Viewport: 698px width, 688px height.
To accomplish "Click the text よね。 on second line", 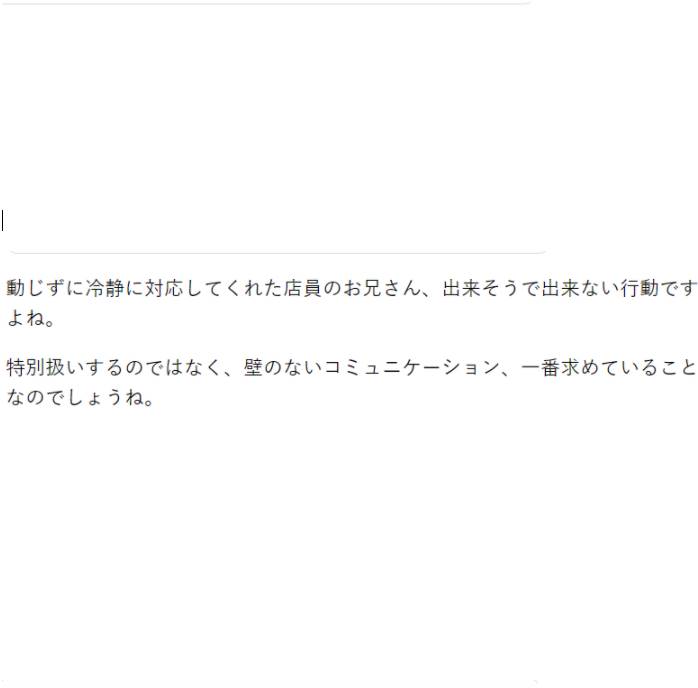I will tap(31, 318).
